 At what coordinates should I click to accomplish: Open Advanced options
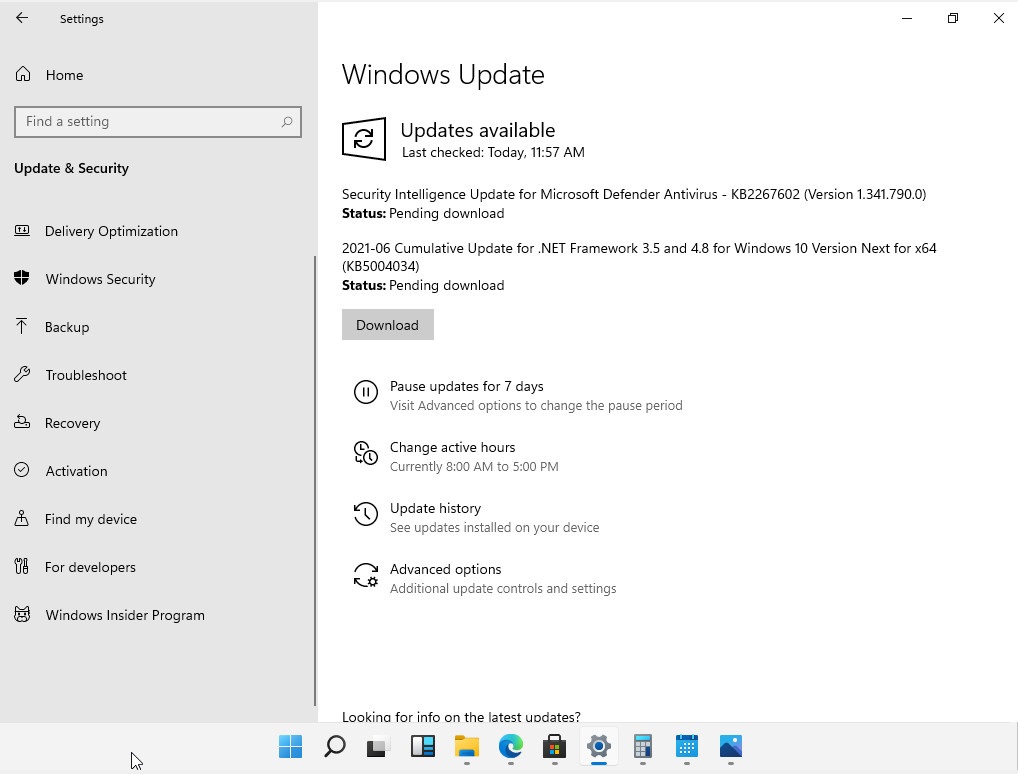445,569
